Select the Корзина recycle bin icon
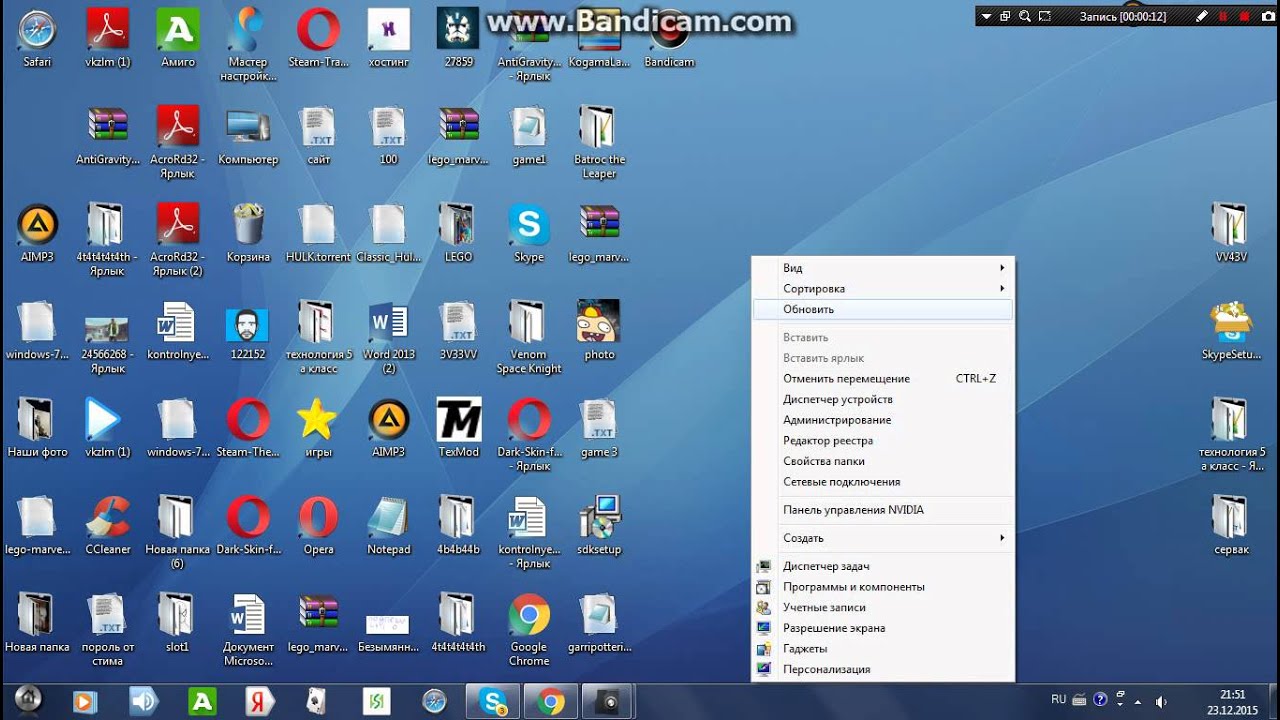The height and width of the screenshot is (720, 1280). (248, 233)
